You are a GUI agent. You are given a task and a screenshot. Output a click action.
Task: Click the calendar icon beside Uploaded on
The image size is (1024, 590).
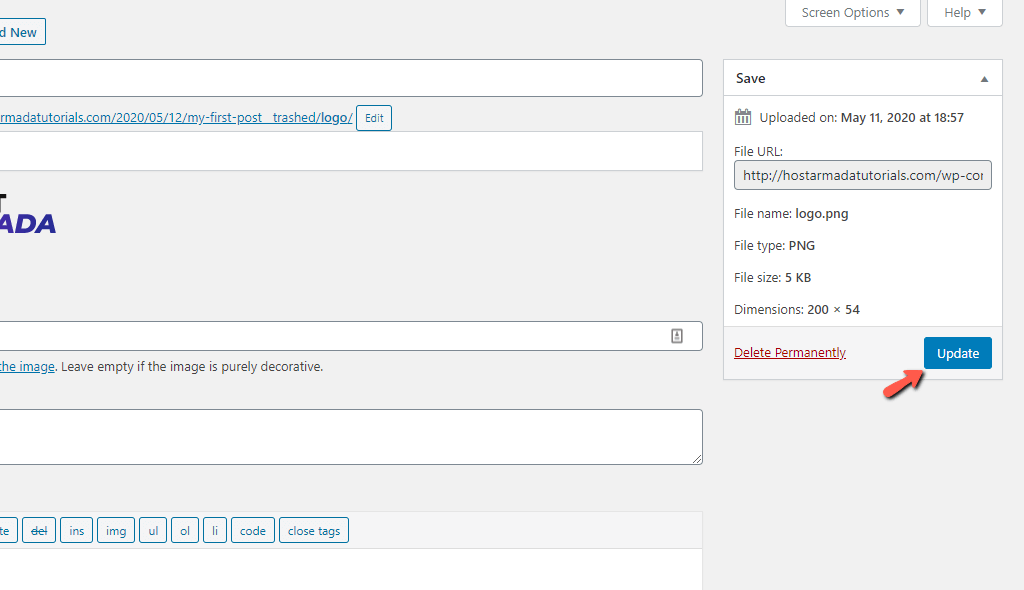(743, 118)
